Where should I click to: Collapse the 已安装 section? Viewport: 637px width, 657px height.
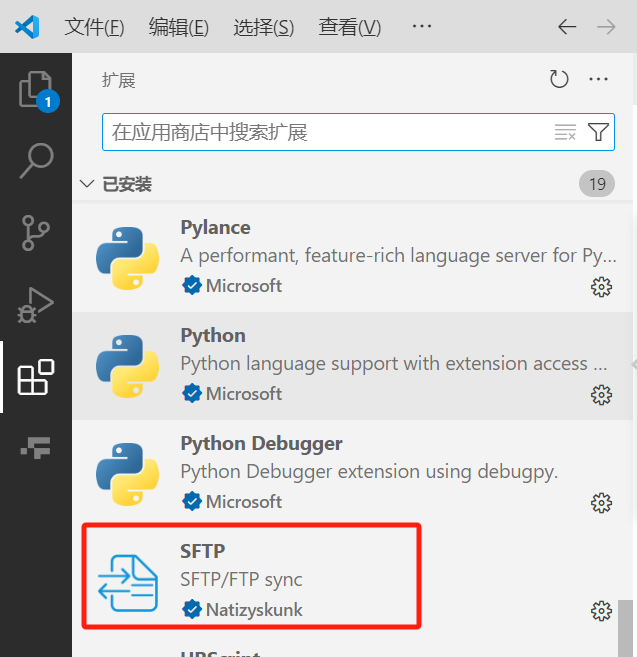[x=87, y=184]
